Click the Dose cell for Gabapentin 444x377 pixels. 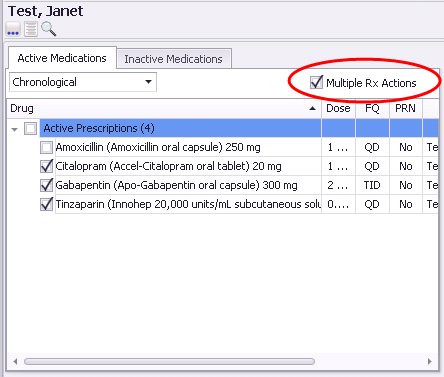[338, 185]
